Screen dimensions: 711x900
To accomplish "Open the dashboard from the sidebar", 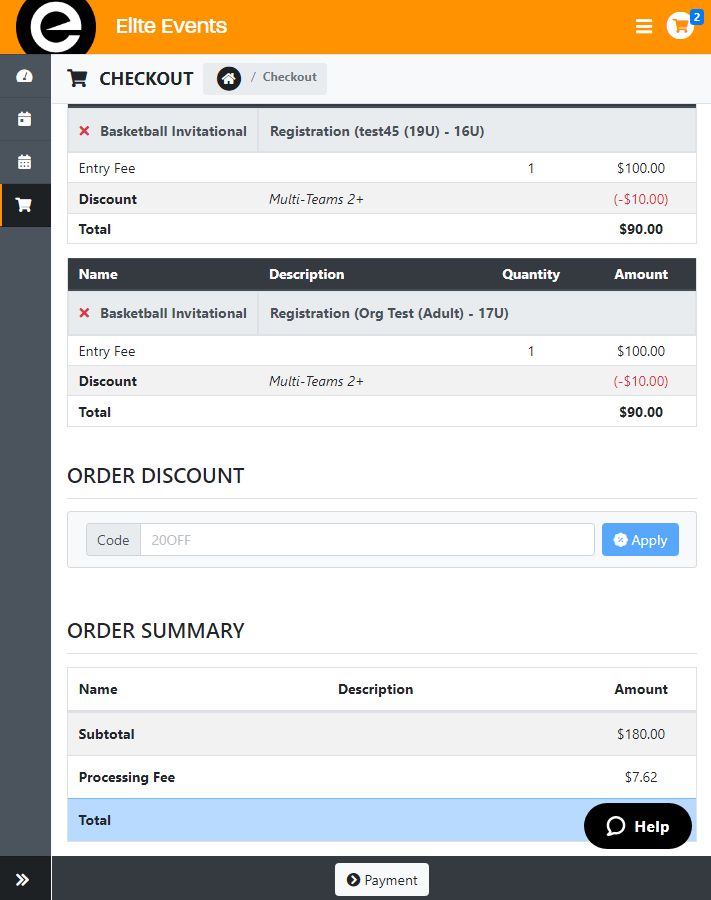I will (x=24, y=76).
